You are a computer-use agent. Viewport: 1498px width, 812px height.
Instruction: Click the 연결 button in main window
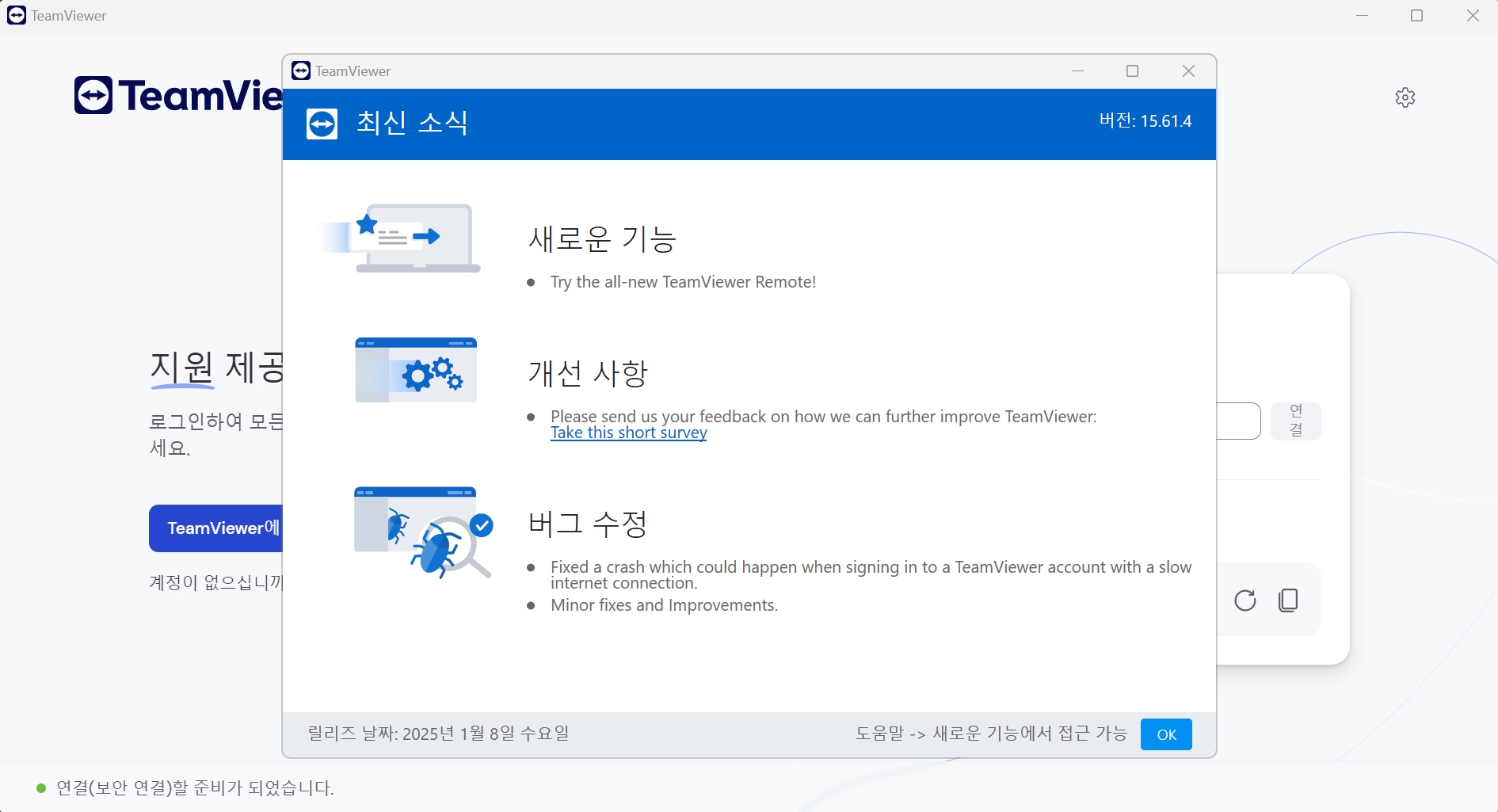(x=1296, y=421)
